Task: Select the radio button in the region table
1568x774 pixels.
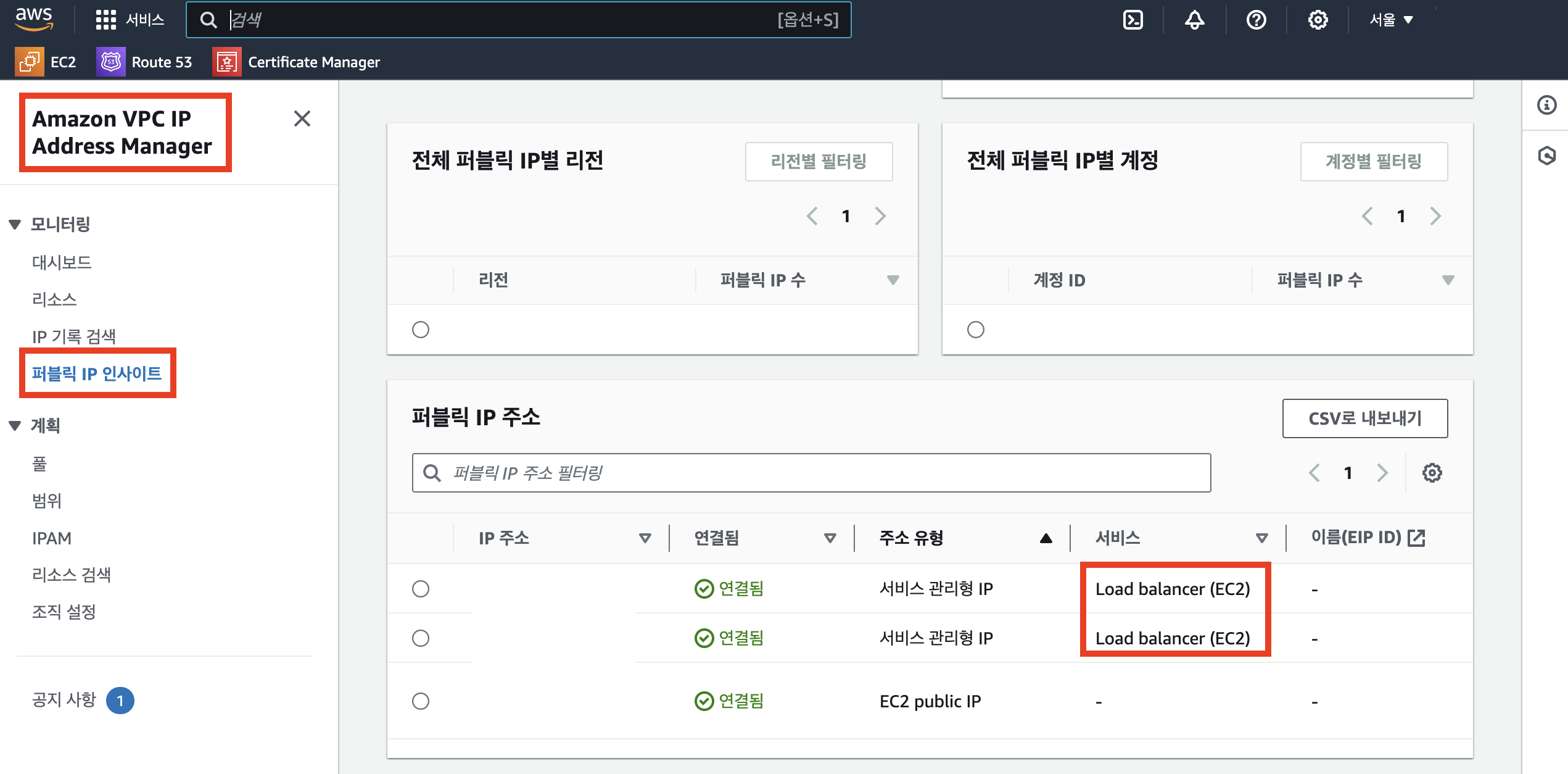Action: point(421,330)
